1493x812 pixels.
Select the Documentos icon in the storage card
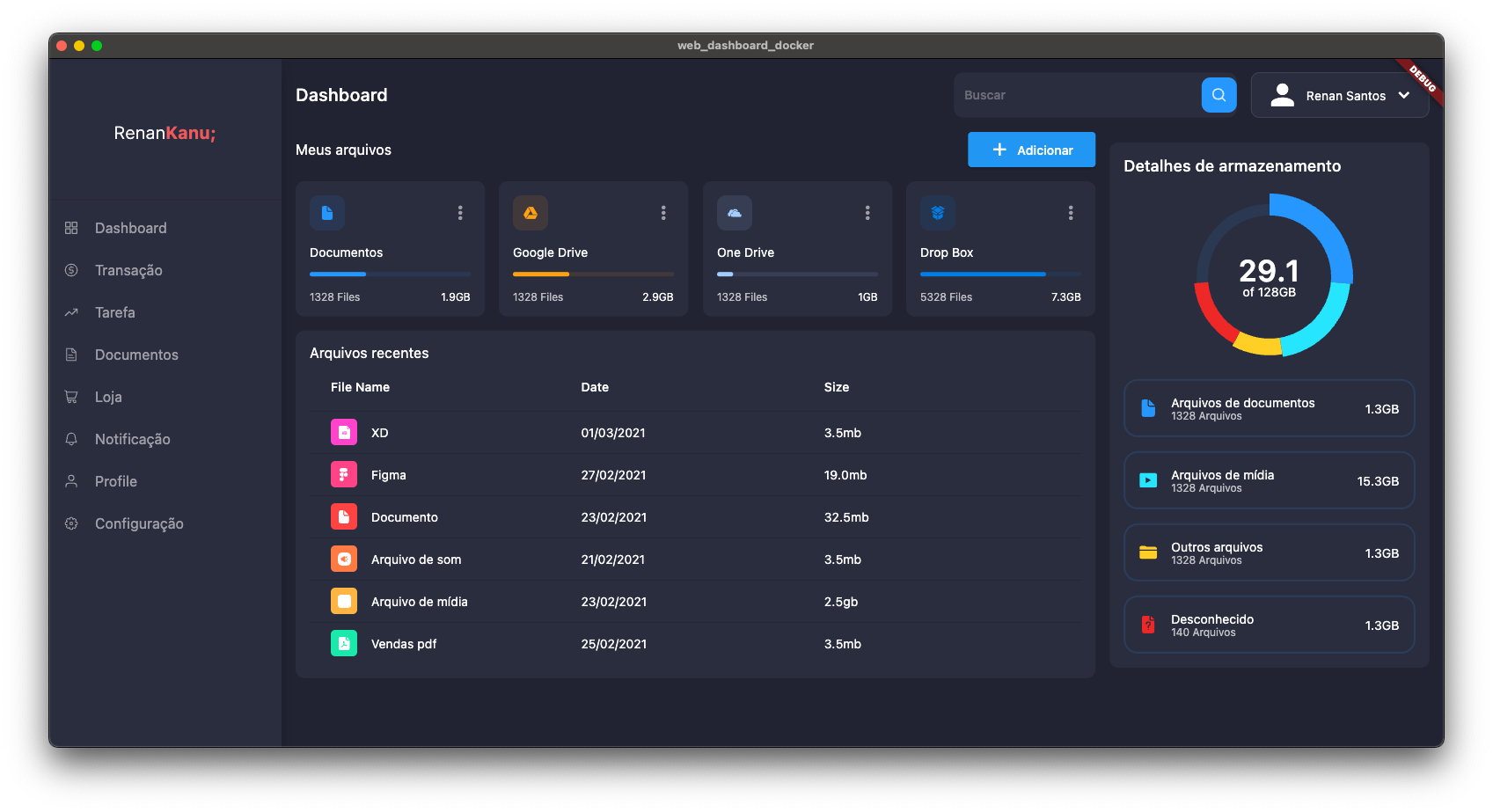[326, 212]
